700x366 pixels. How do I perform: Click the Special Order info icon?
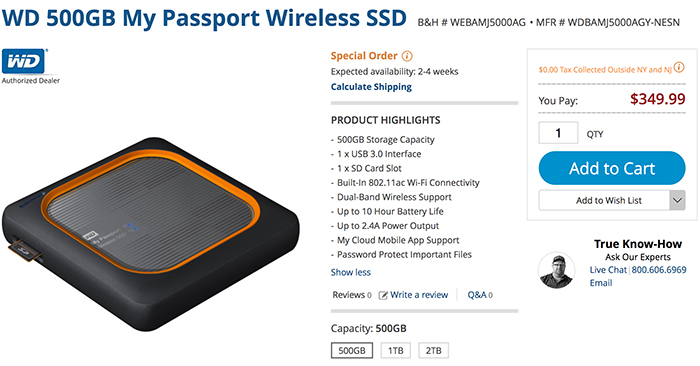407,56
